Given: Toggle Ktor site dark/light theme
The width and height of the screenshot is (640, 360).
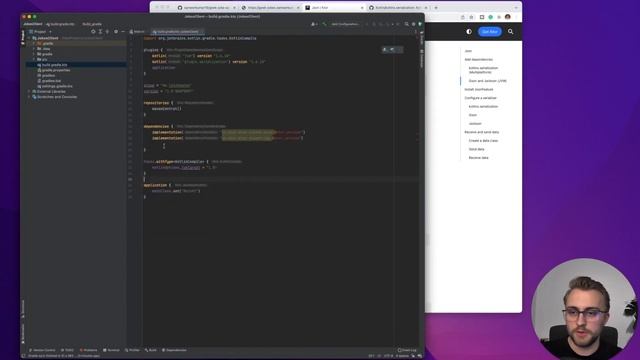Looking at the screenshot, I should (x=469, y=31).
